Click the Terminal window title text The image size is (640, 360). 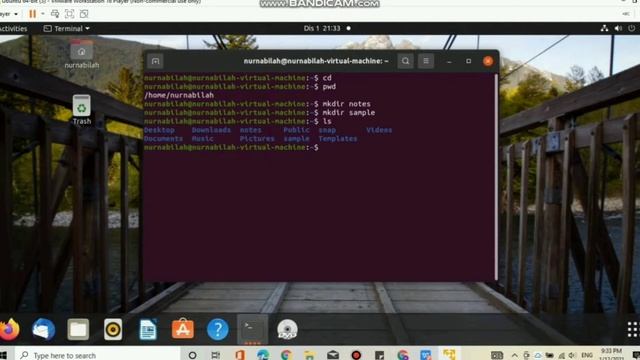pyautogui.click(x=316, y=61)
